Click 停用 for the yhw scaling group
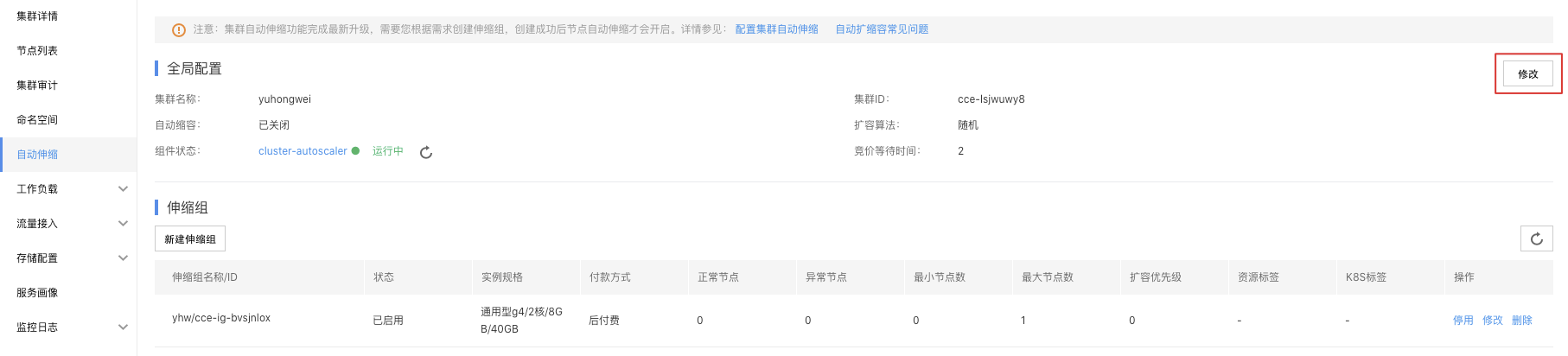Image resolution: width=1568 pixels, height=356 pixels. pyautogui.click(x=1463, y=320)
